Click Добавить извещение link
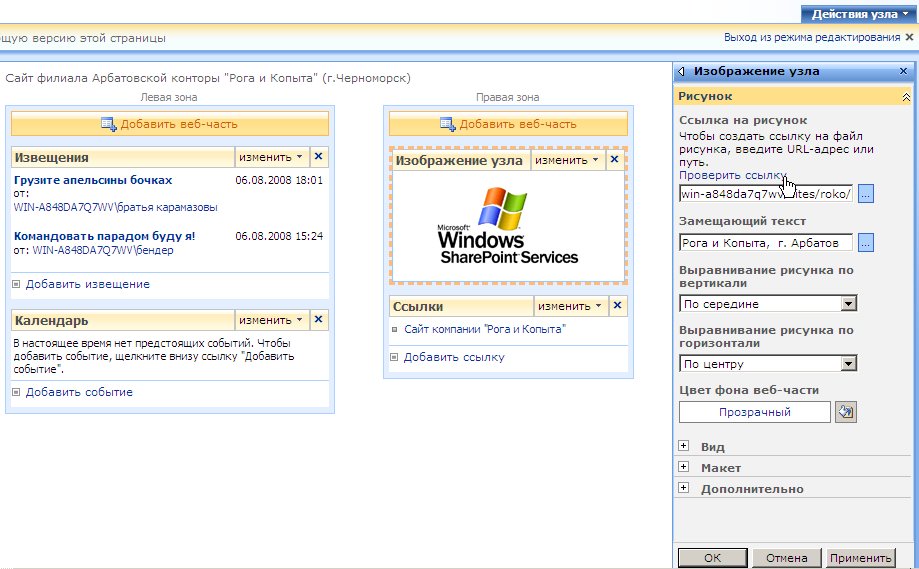 (x=87, y=284)
